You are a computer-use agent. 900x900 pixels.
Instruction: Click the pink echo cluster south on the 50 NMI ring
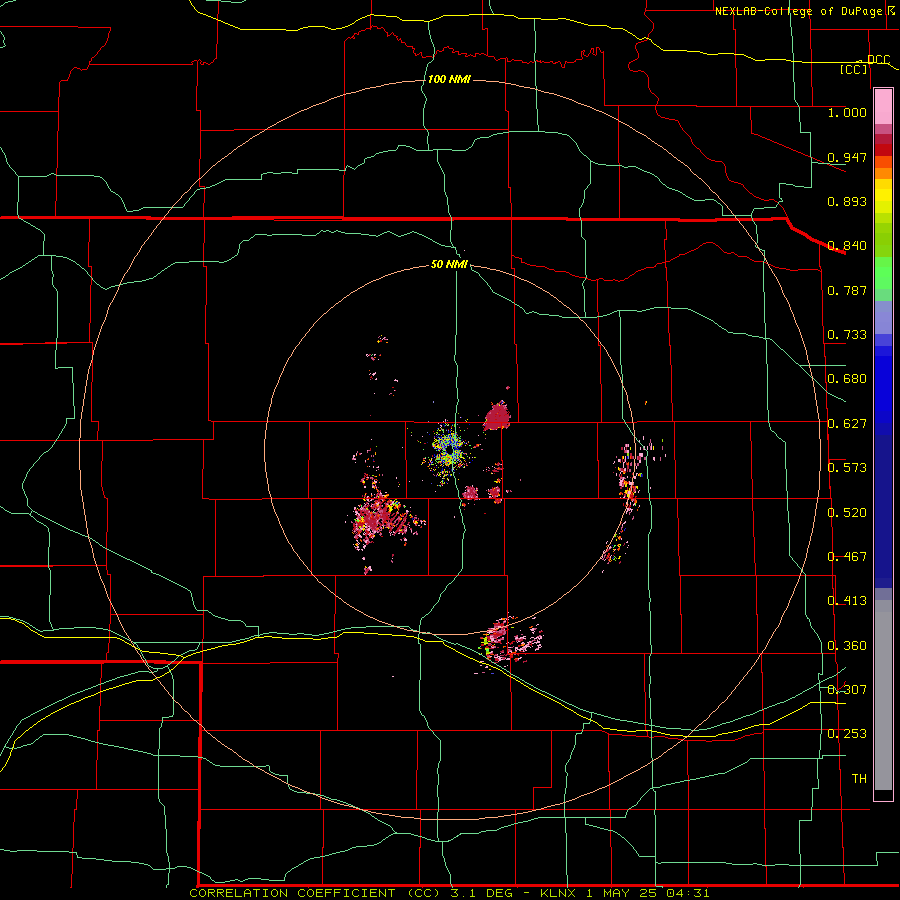click(x=510, y=642)
